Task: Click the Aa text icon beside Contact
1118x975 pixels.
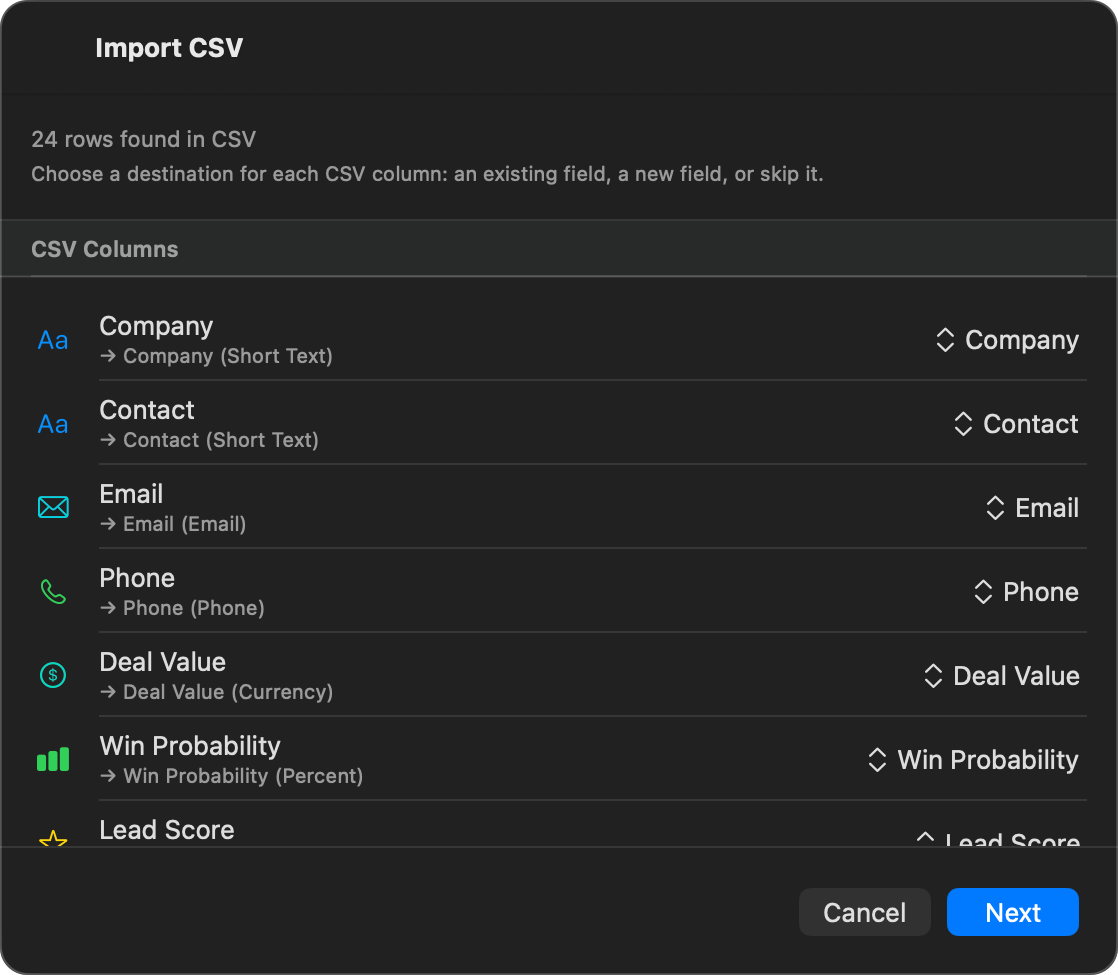Action: click(53, 424)
